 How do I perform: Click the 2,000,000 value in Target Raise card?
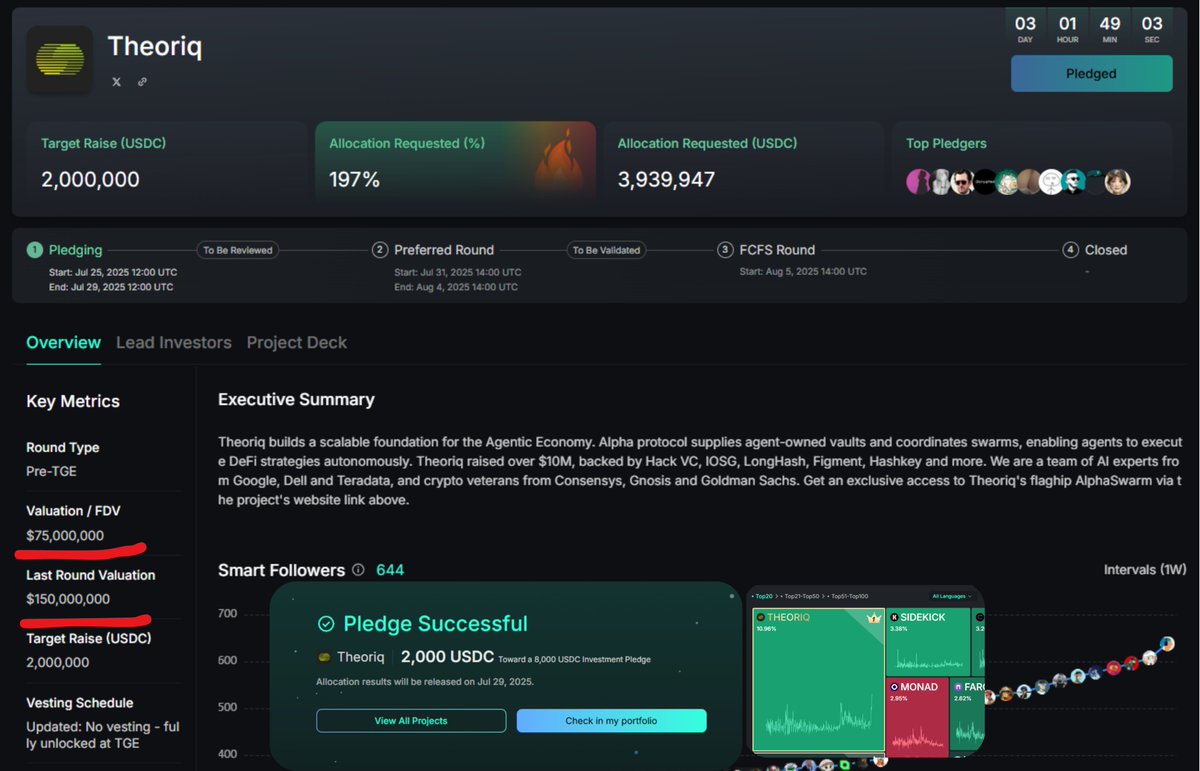[x=90, y=180]
